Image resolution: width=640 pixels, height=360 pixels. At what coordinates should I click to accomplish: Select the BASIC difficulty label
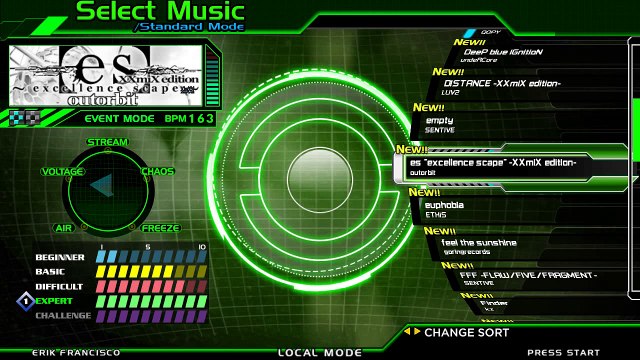click(x=50, y=272)
